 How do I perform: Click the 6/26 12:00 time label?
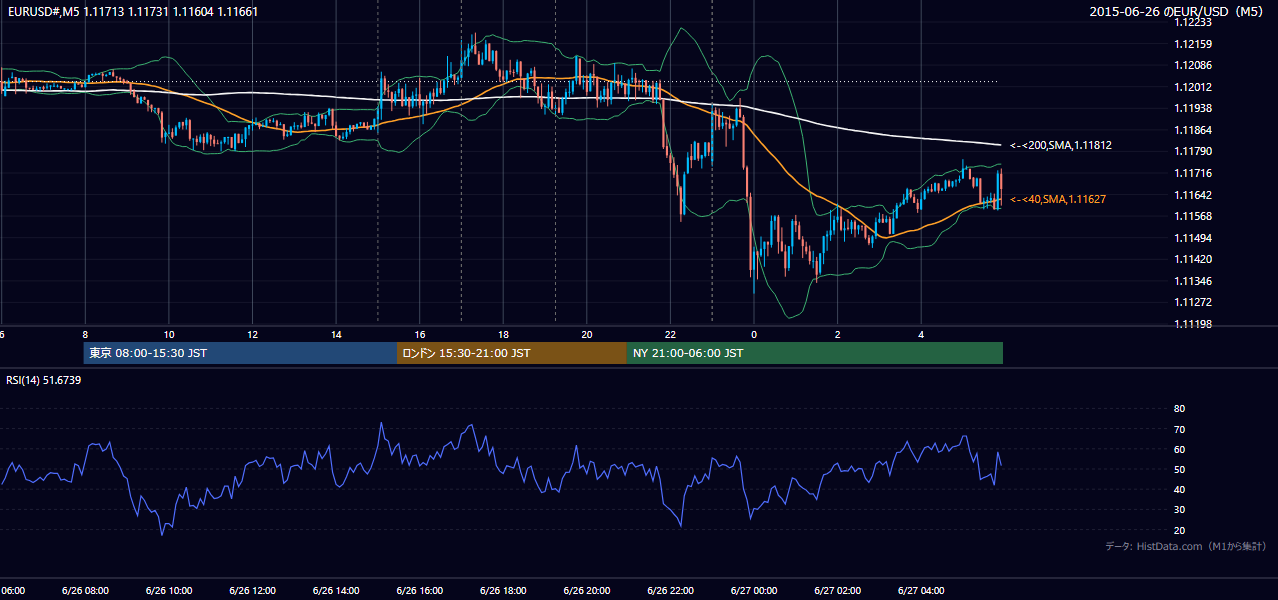[252, 591]
